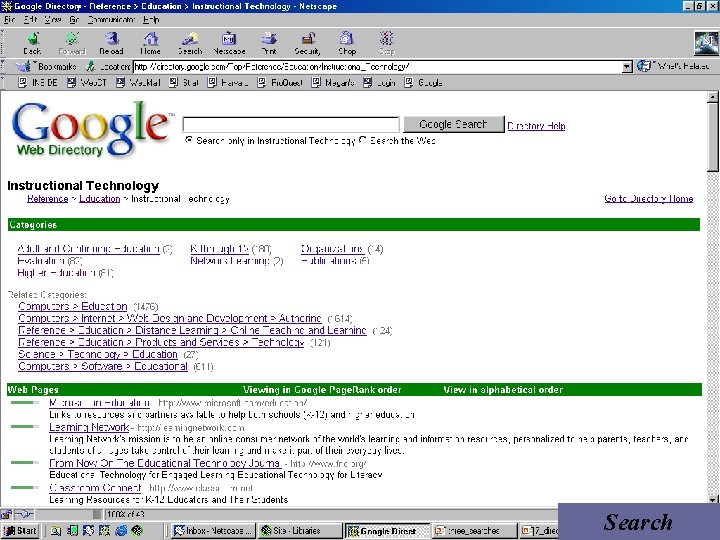Open the Organizations category link
720x540 pixels.
(332, 249)
